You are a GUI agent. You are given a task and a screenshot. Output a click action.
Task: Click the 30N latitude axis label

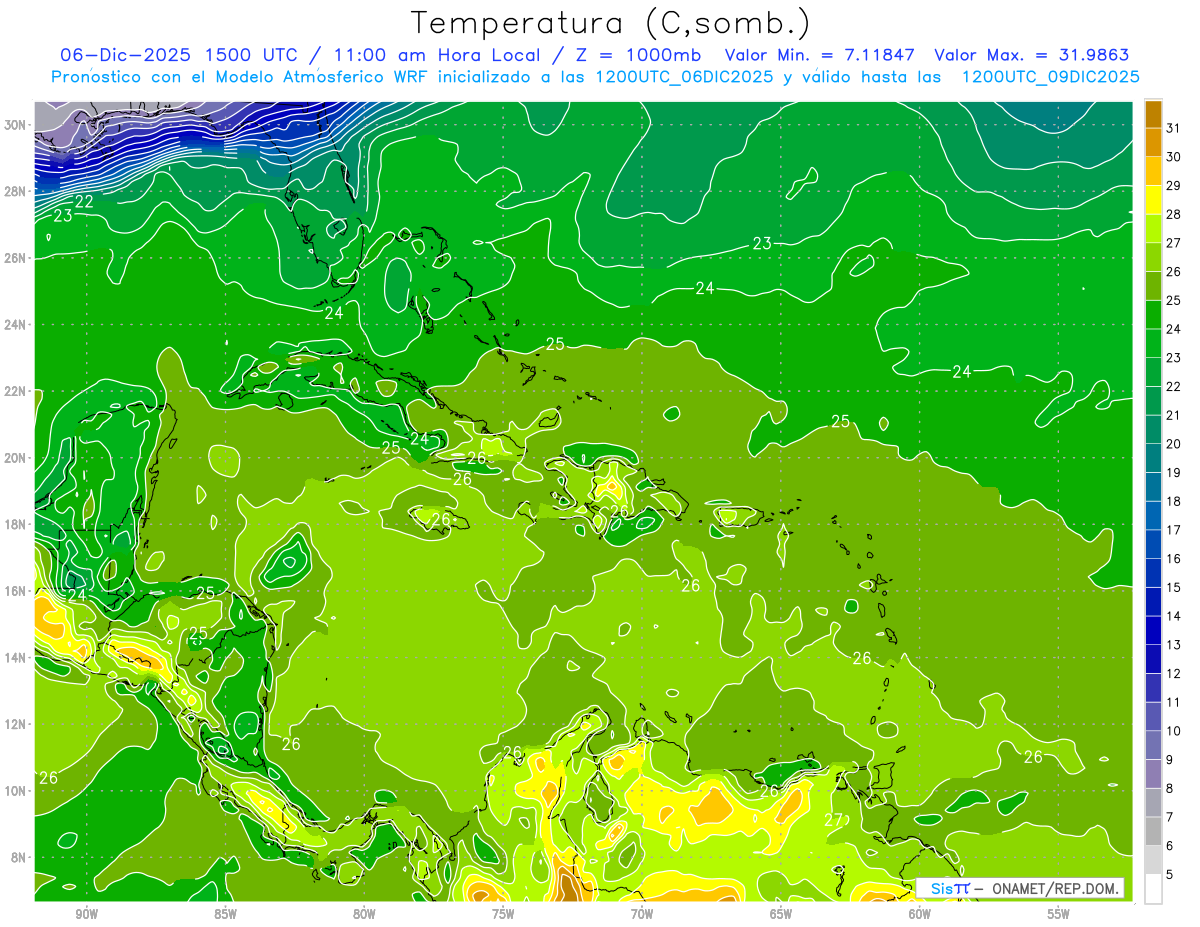[x=17, y=125]
